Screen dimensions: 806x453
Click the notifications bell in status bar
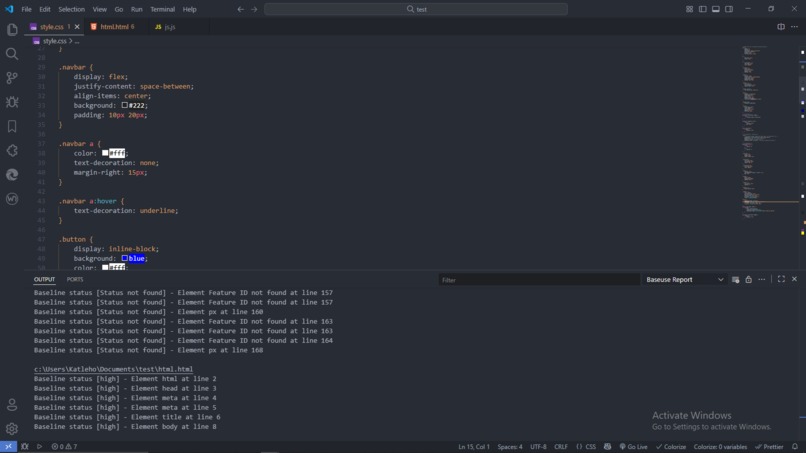pyautogui.click(x=795, y=446)
